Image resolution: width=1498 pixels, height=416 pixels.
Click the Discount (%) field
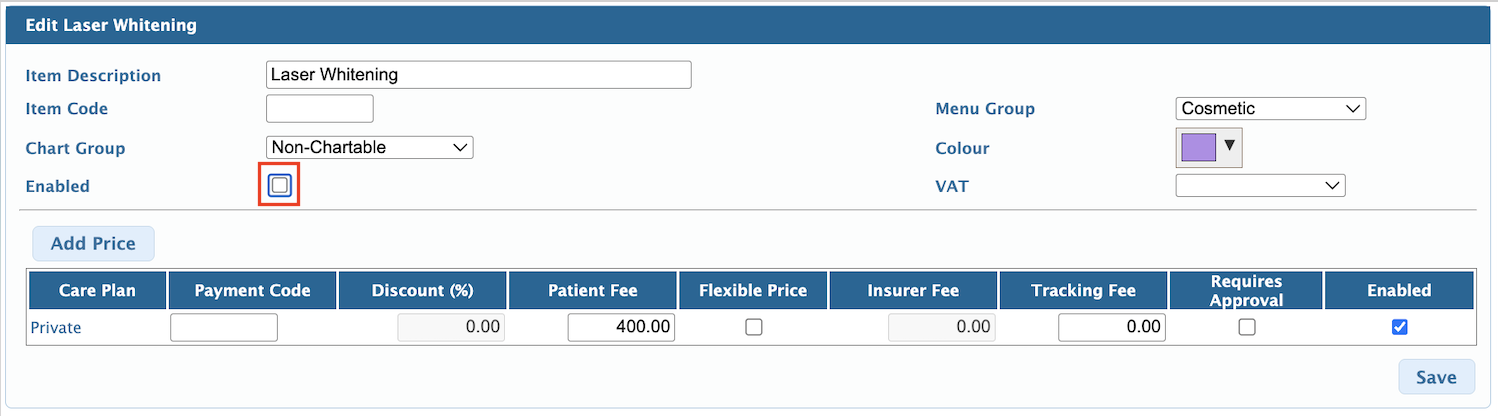[451, 327]
